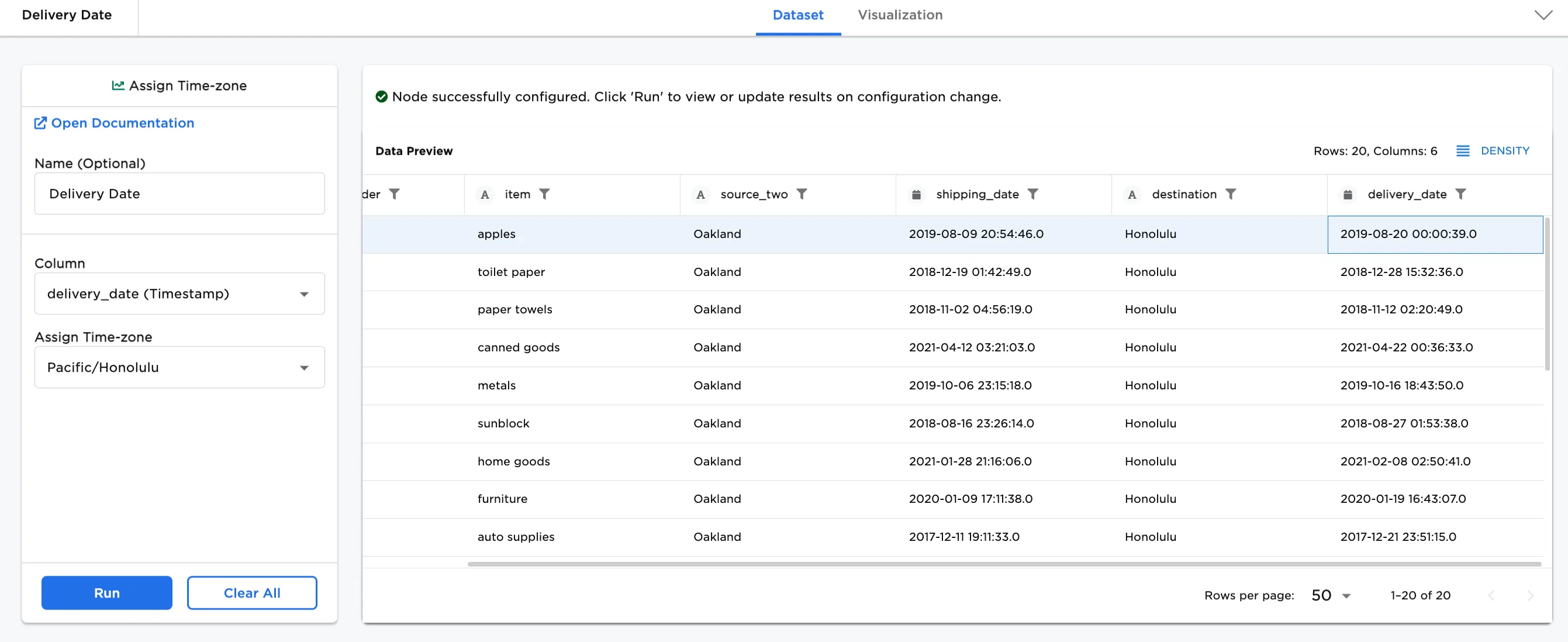Viewport: 1568px width, 642px height.
Task: Select the Dataset tab
Action: pos(797,15)
